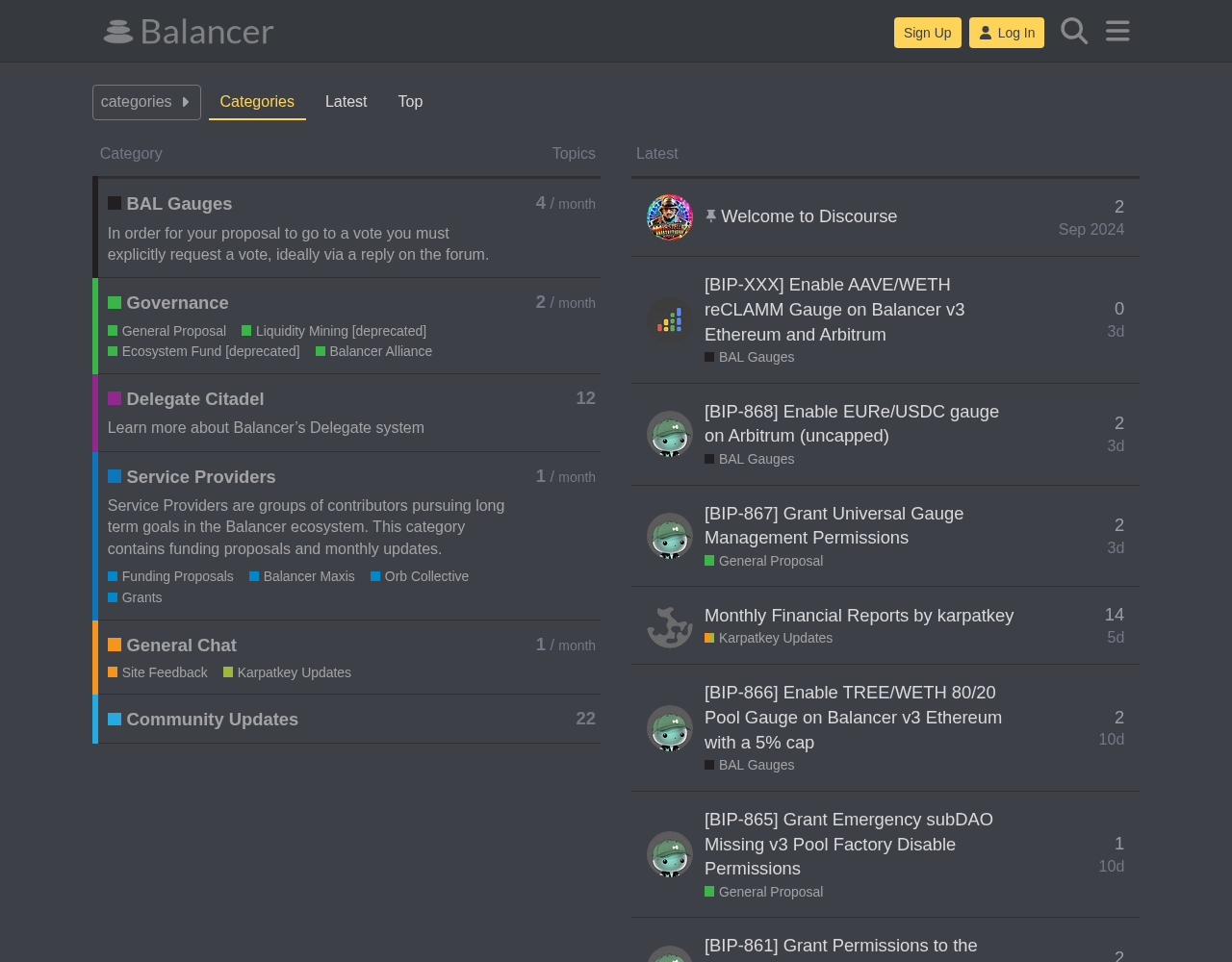Open Monthly Financial Reports by karpatkey topic
The image size is (1232, 962).
(x=859, y=616)
